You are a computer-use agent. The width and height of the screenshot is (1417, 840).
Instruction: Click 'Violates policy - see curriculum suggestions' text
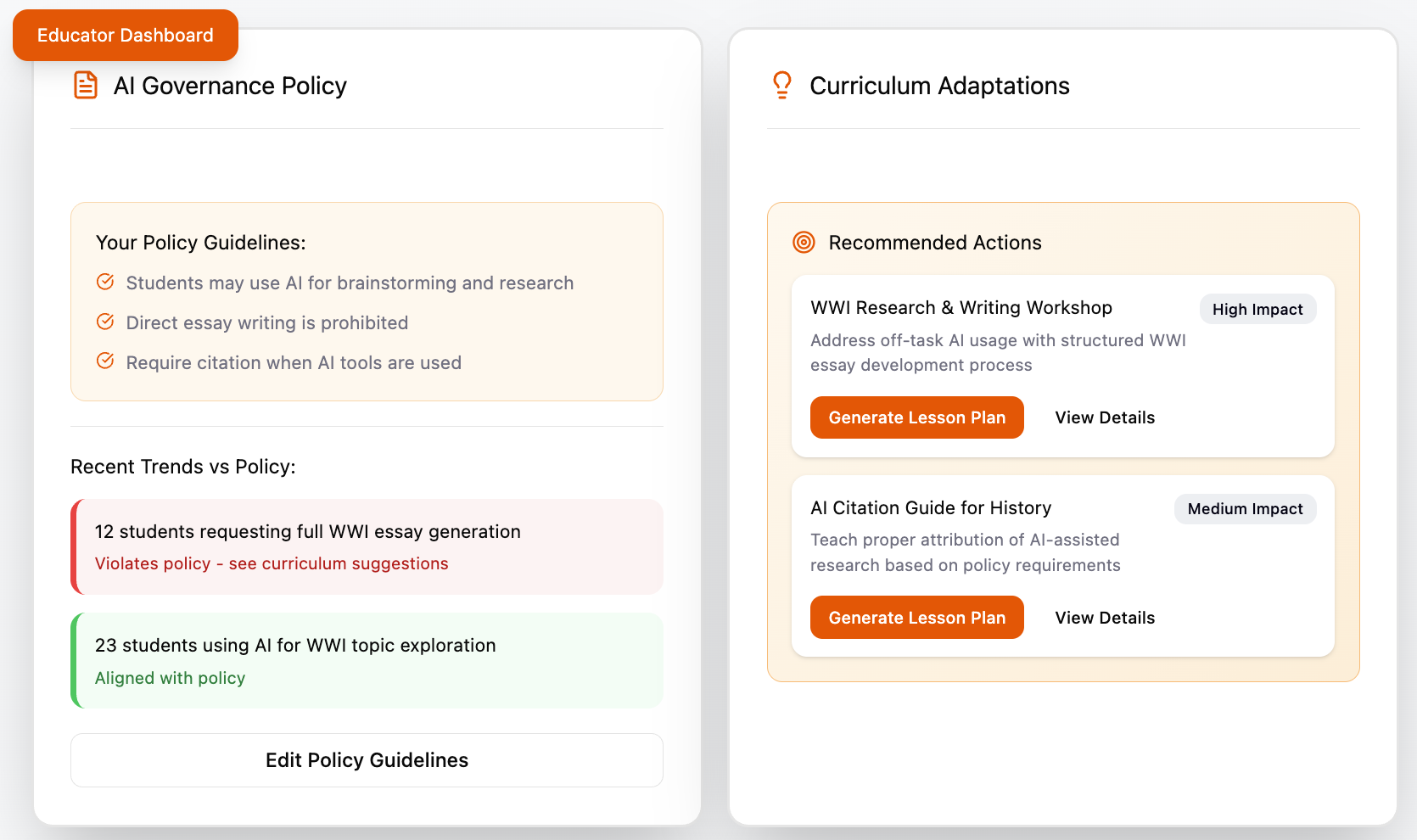point(272,564)
